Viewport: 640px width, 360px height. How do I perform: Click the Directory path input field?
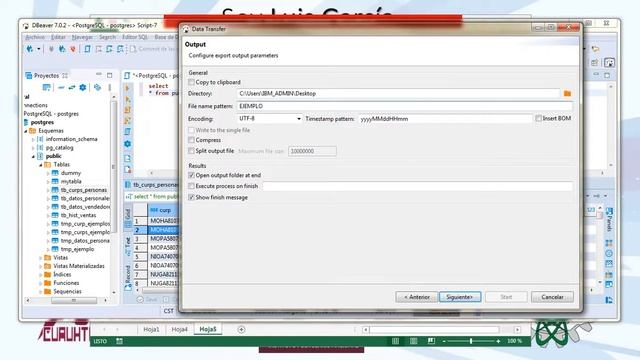tap(398, 93)
